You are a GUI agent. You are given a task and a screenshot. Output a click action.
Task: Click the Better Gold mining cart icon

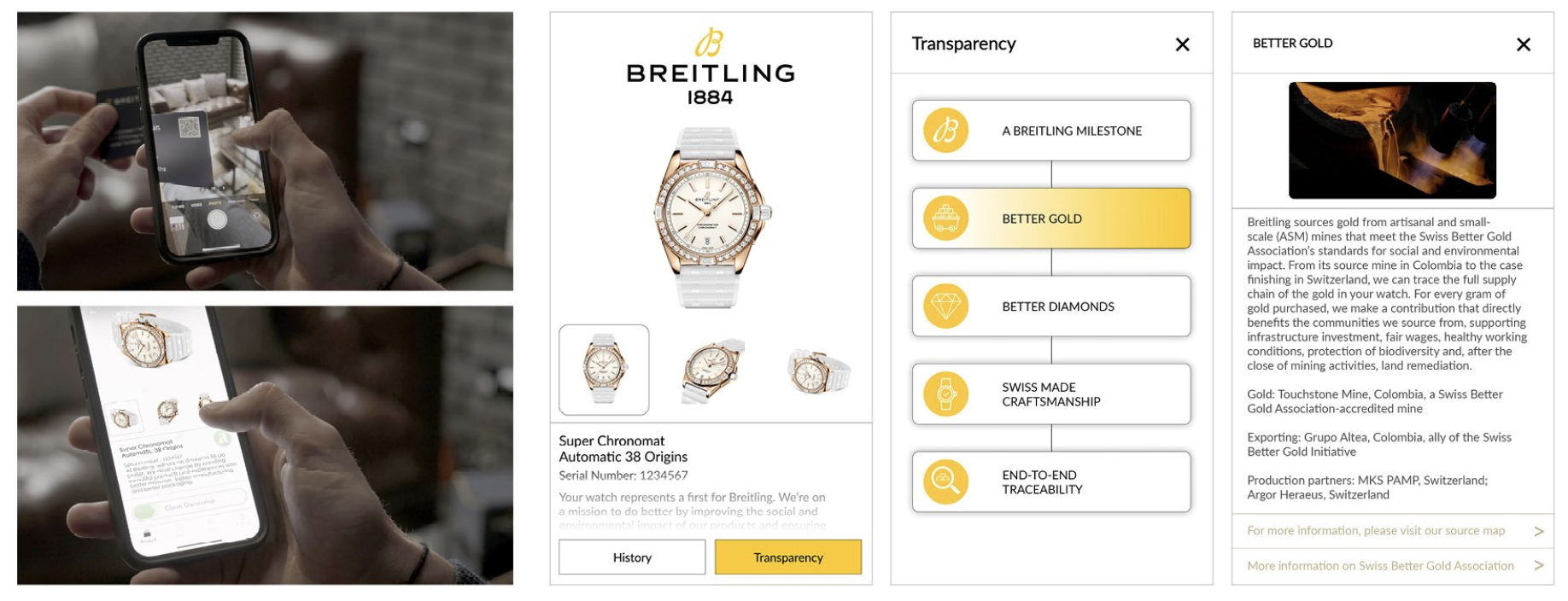point(945,219)
